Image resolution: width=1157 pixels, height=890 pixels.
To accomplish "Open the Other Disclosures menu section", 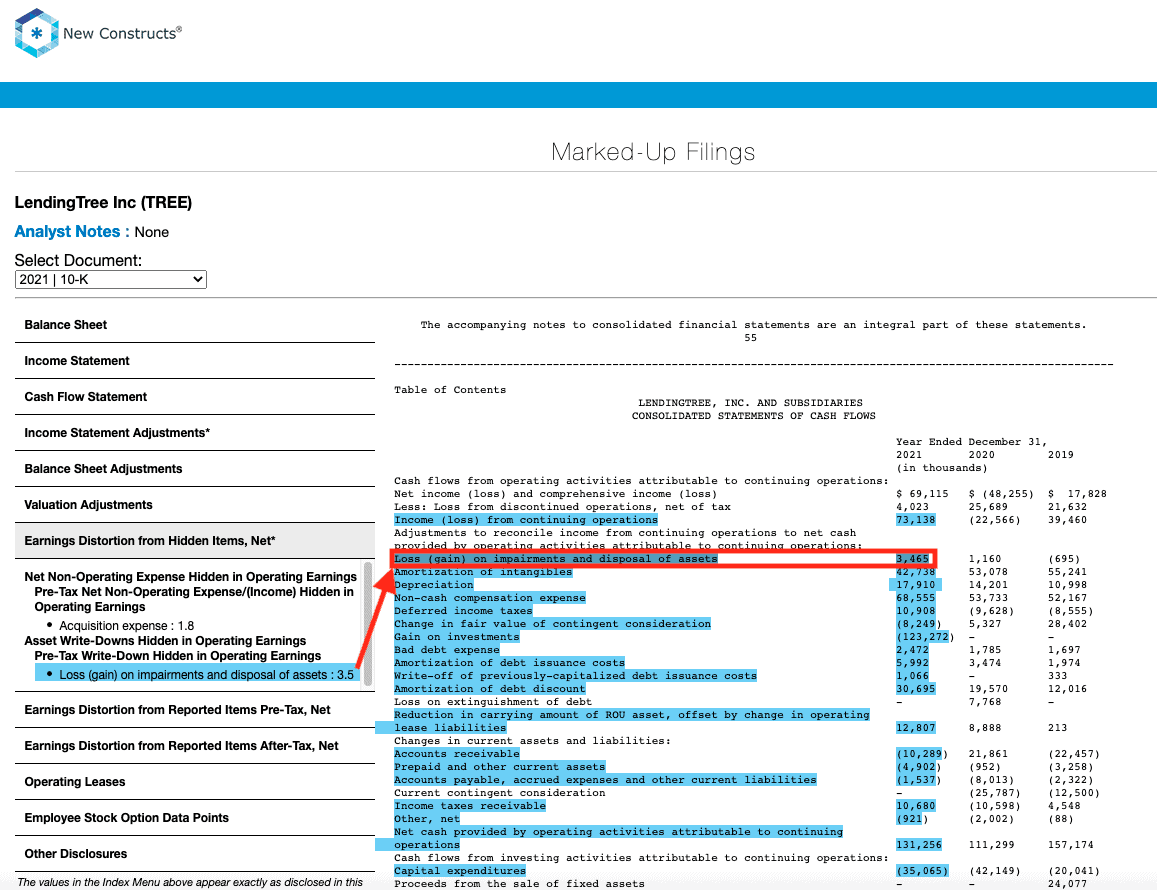I will 195,854.
